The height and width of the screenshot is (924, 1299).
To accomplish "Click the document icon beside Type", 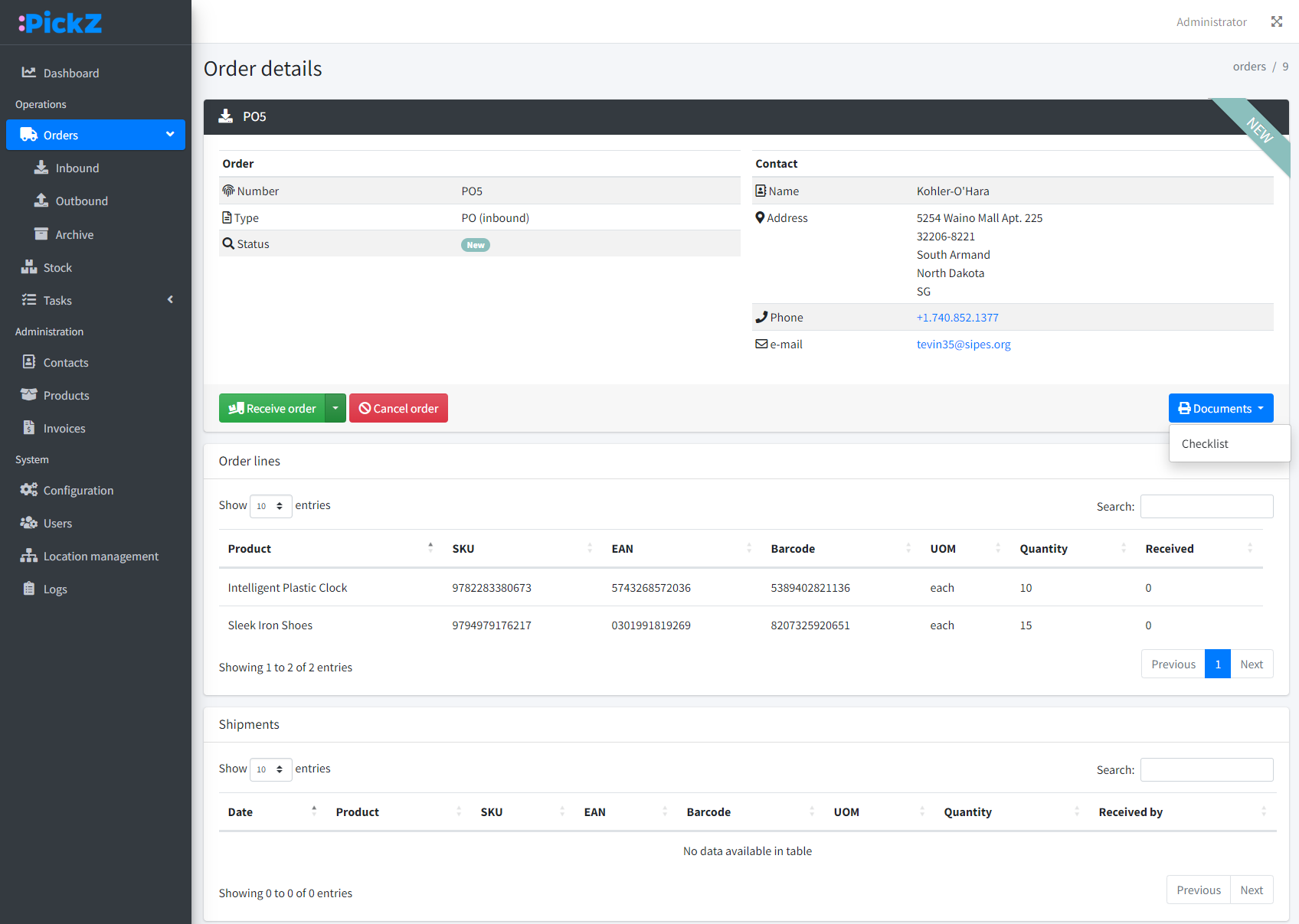I will click(x=227, y=217).
